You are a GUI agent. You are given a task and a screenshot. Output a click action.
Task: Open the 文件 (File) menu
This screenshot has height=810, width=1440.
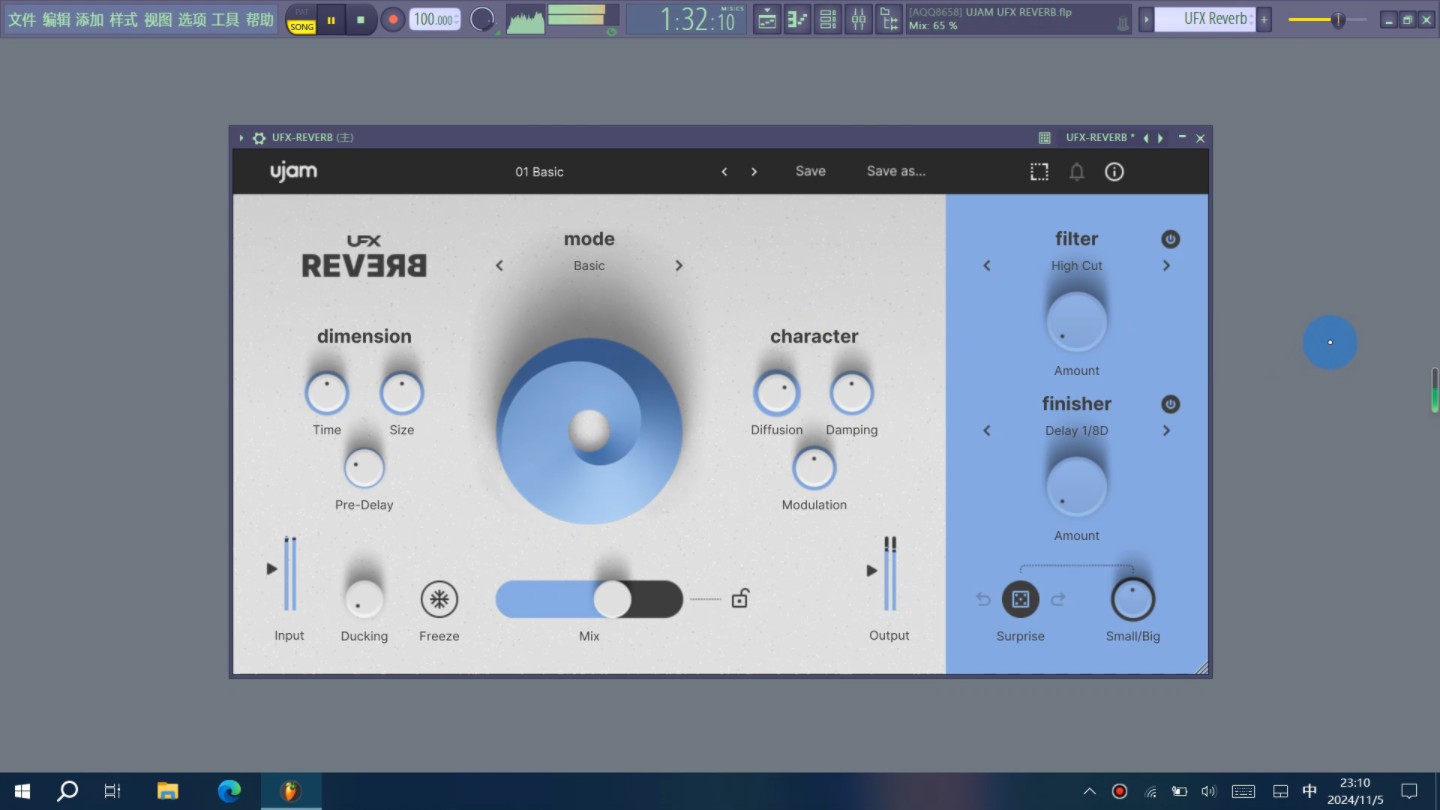pos(22,19)
